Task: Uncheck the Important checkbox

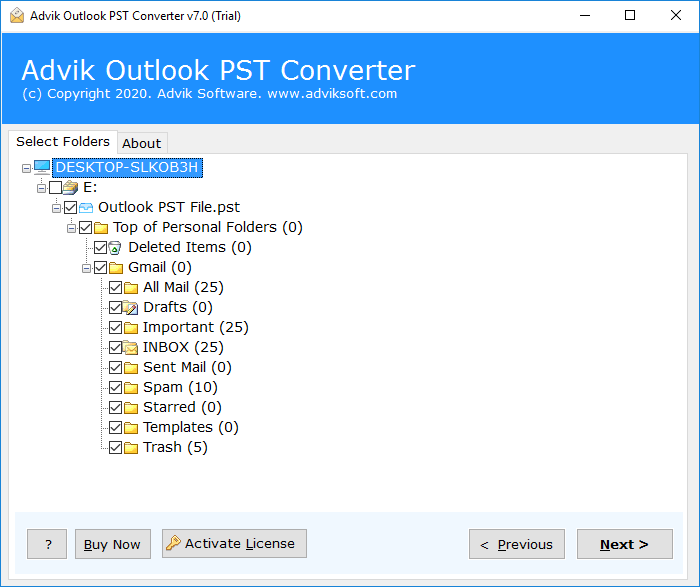Action: (116, 328)
